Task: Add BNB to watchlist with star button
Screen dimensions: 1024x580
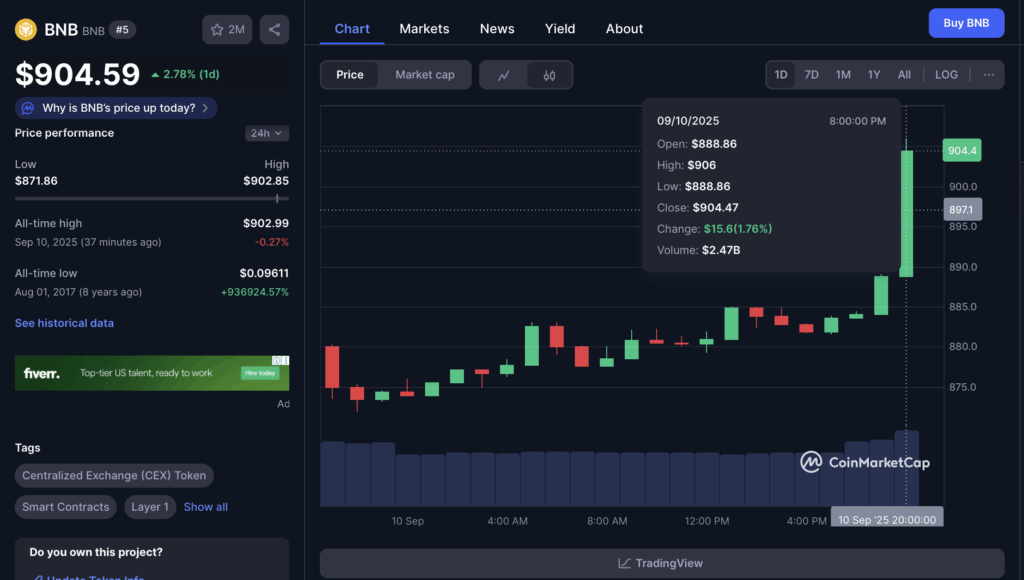Action: (x=227, y=30)
